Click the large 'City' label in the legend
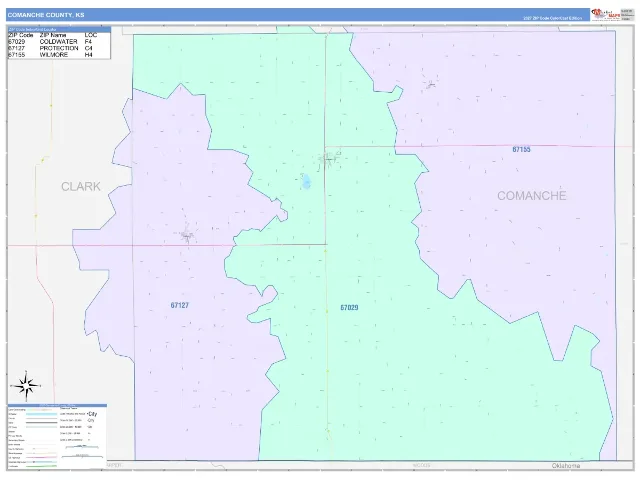This screenshot has width=640, height=480. (x=92, y=414)
